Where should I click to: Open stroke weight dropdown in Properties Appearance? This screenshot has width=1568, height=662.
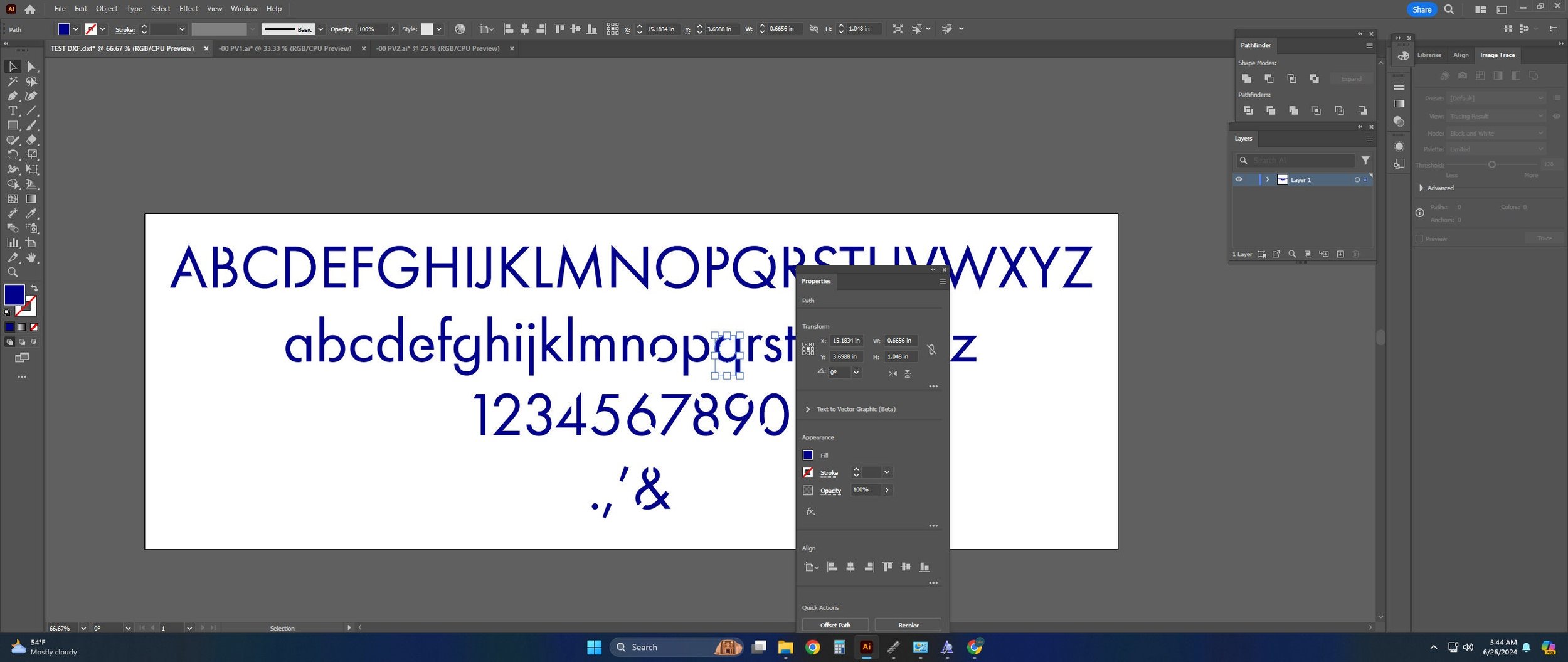(887, 472)
